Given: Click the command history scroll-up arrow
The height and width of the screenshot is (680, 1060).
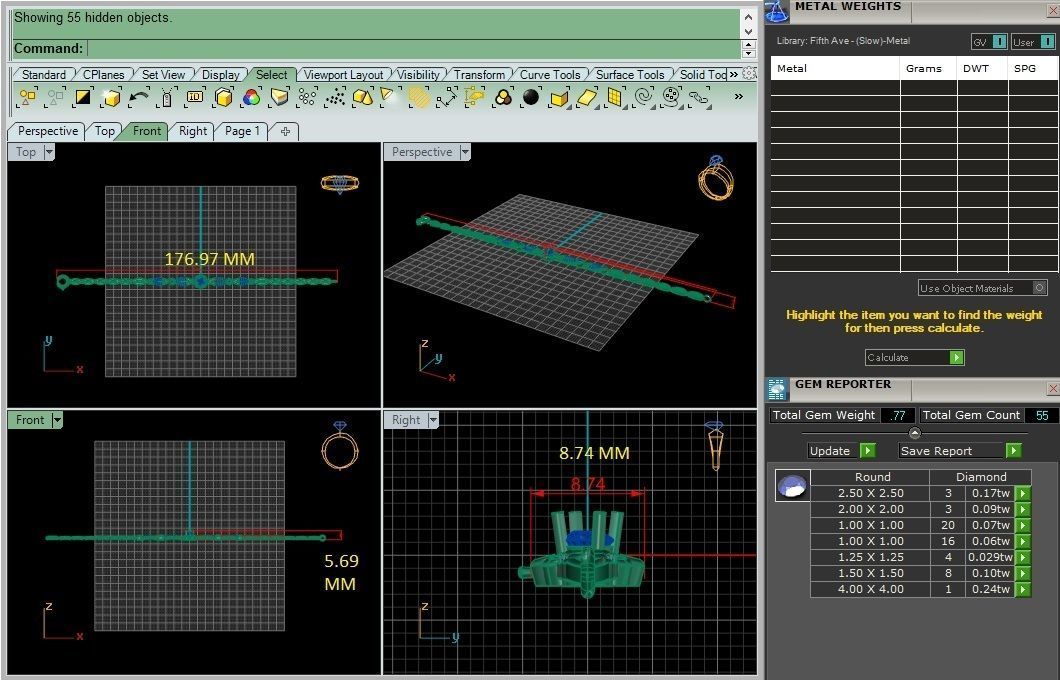Looking at the screenshot, I should click(x=748, y=17).
